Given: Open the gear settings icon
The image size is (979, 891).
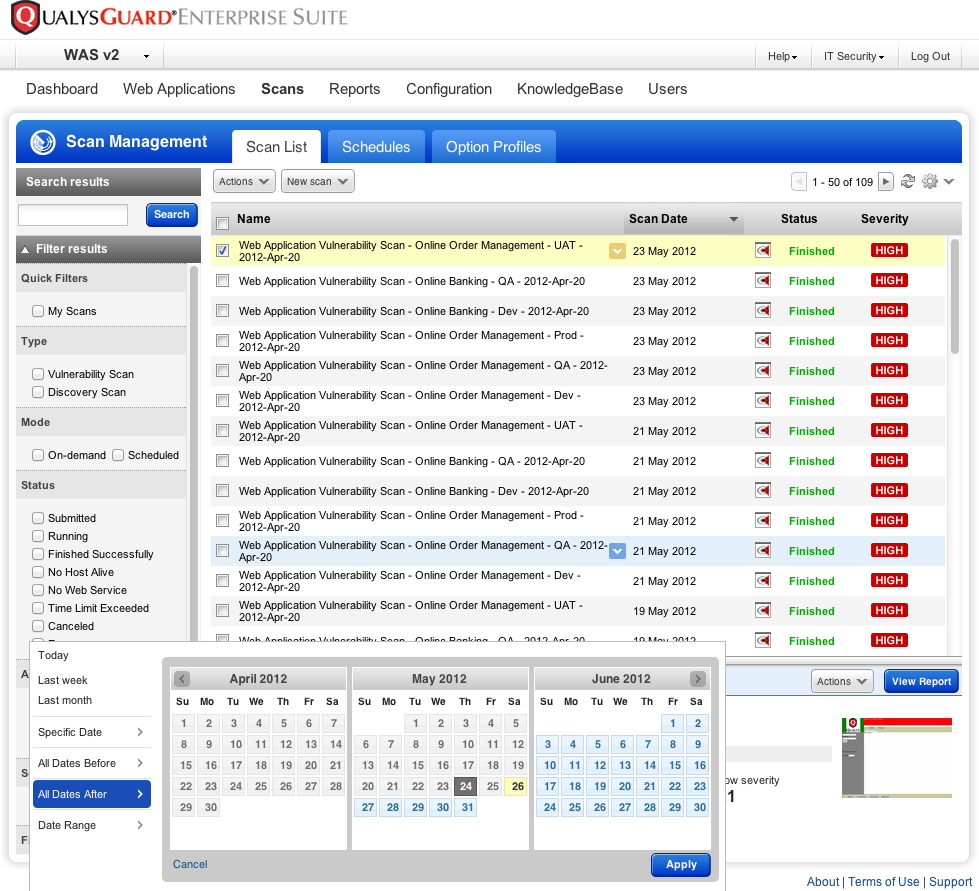Looking at the screenshot, I should tap(930, 181).
